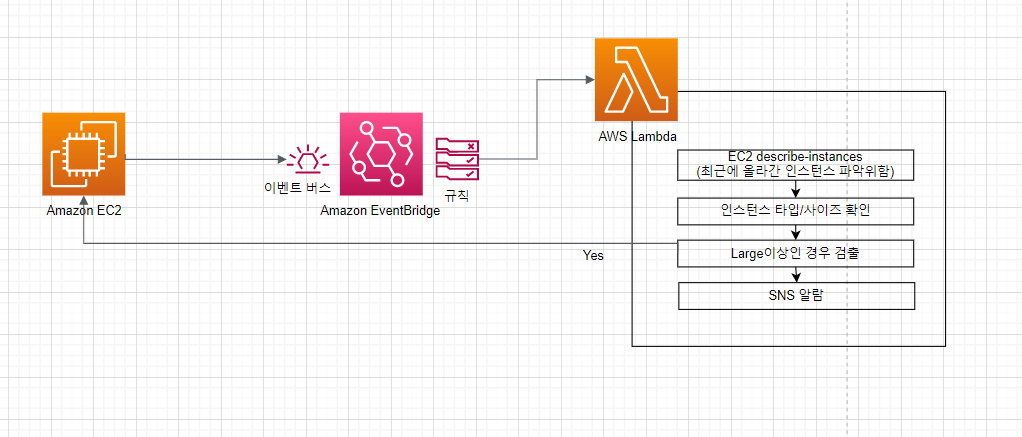1022x437 pixels.
Task: Select the 'Large이상인 경우 검출' step box
Action: pyautogui.click(x=795, y=253)
